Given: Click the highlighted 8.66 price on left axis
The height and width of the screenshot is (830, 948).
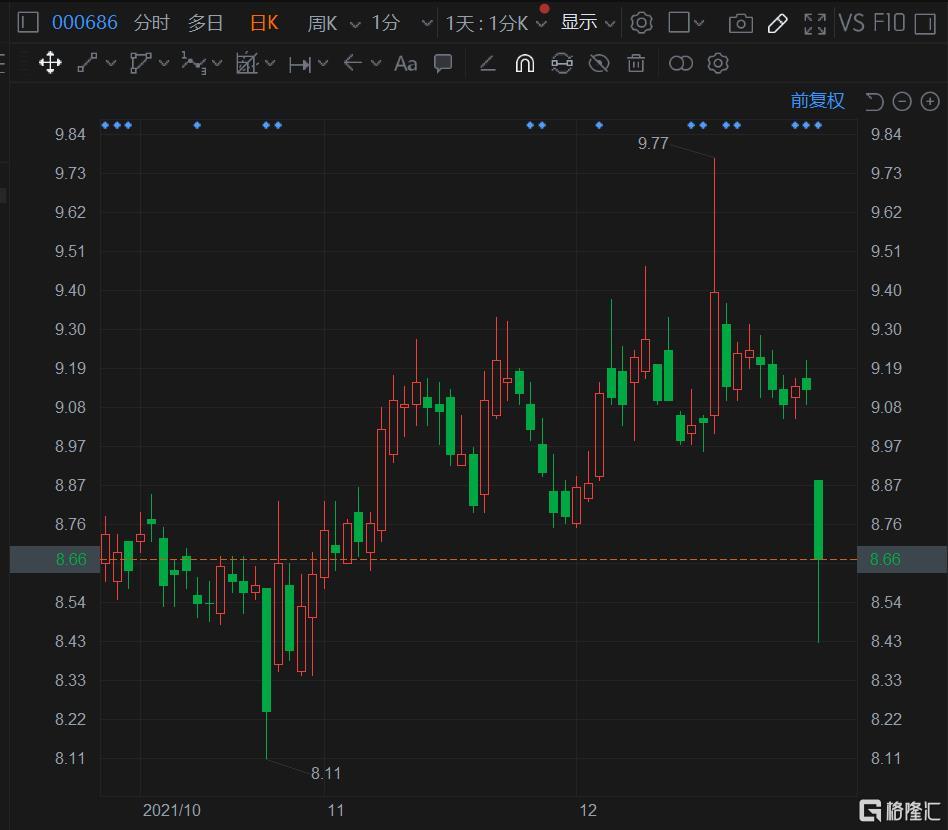Looking at the screenshot, I should click(71, 559).
